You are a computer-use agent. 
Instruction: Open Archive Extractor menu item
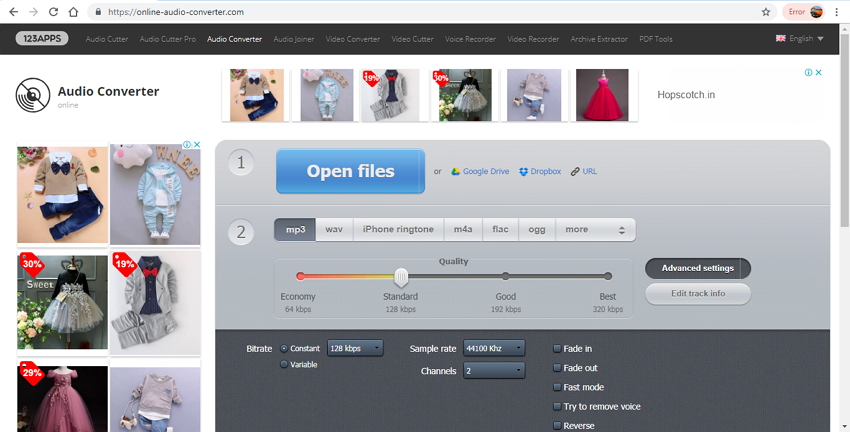[x=599, y=39]
